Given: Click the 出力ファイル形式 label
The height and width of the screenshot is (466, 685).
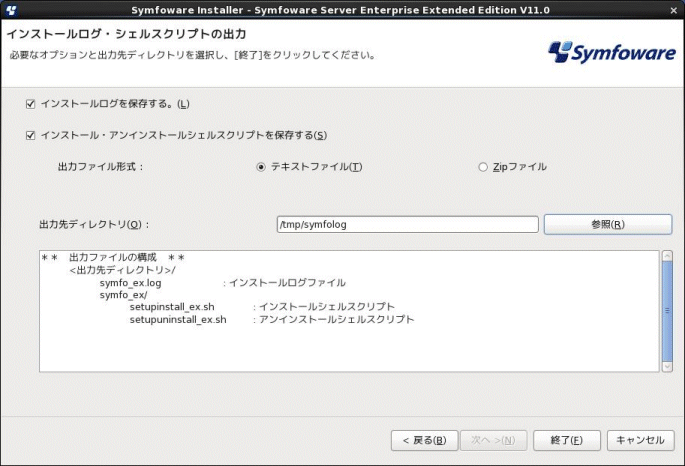Looking at the screenshot, I should (x=100, y=167).
